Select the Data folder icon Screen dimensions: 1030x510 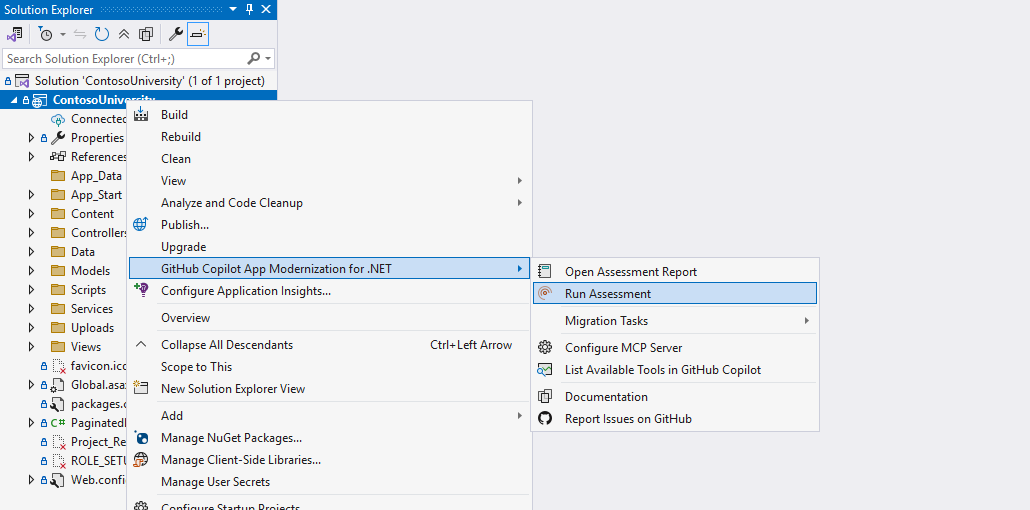point(59,252)
